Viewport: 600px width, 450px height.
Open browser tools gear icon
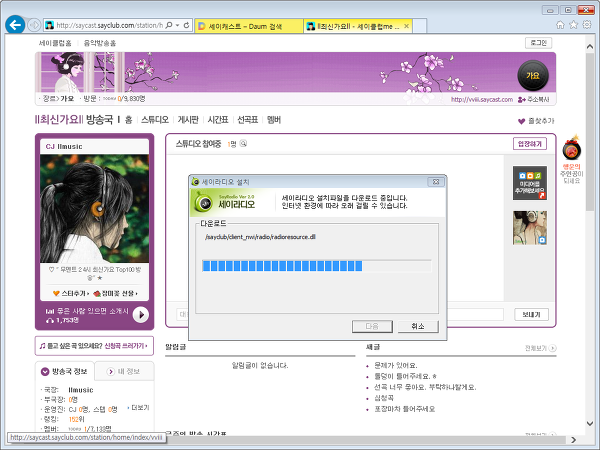tap(587, 25)
